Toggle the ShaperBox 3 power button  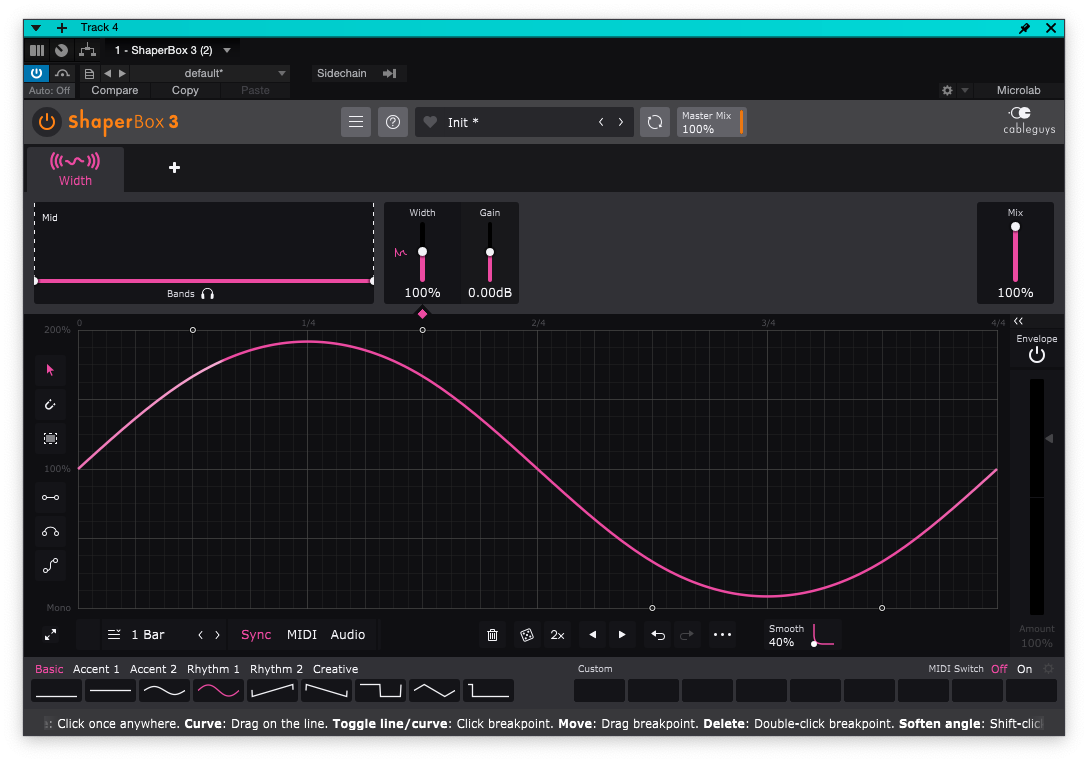coord(46,122)
